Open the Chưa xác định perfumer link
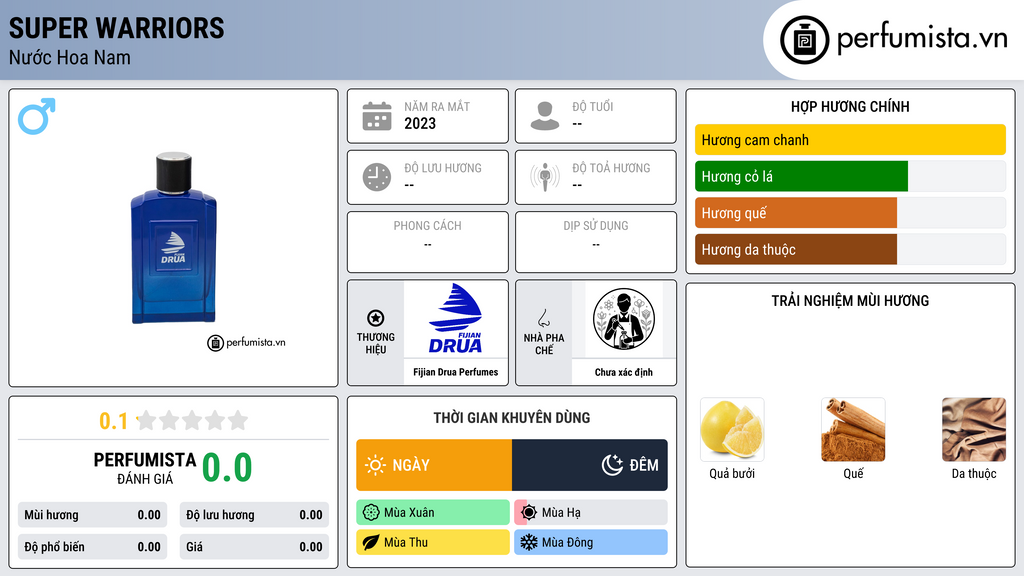1024x576 pixels. coord(624,372)
